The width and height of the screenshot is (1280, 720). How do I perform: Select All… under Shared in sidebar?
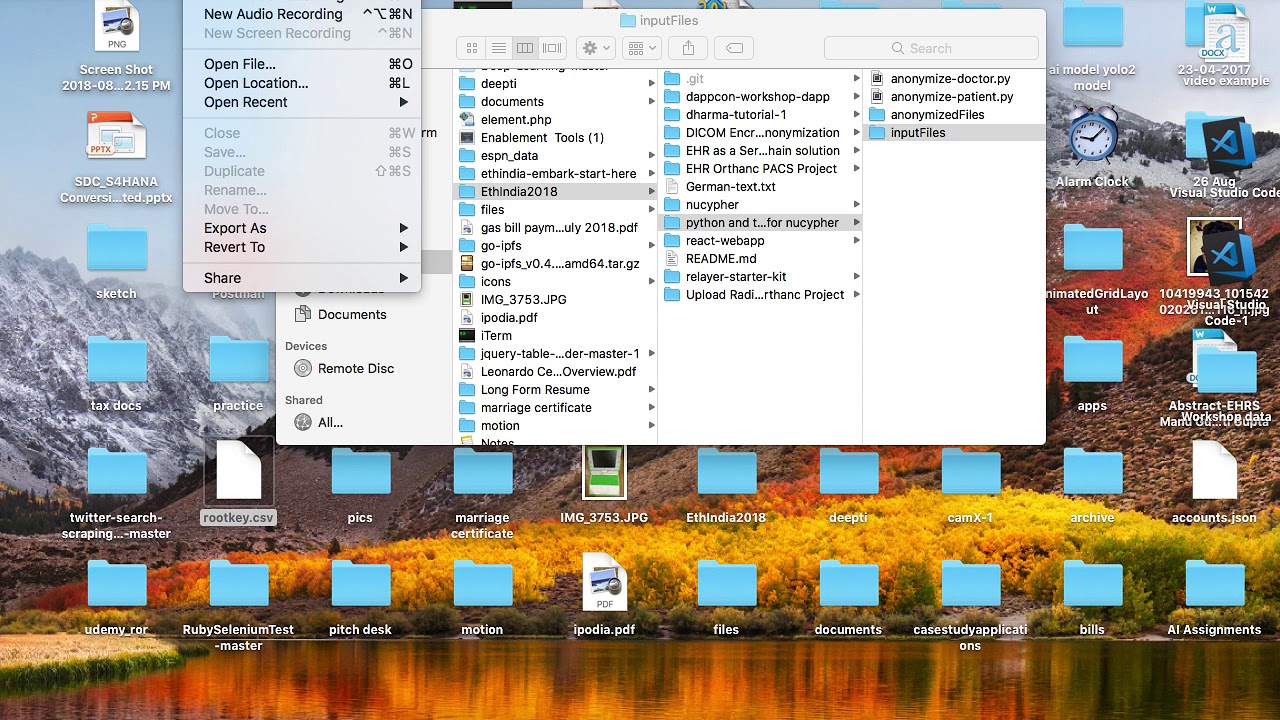pos(329,422)
